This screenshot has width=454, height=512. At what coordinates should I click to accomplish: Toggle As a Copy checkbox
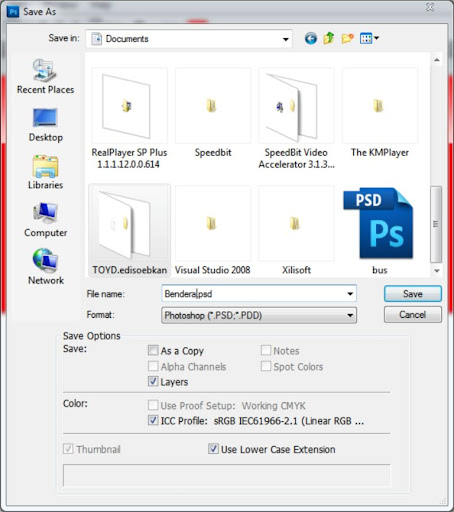click(153, 350)
